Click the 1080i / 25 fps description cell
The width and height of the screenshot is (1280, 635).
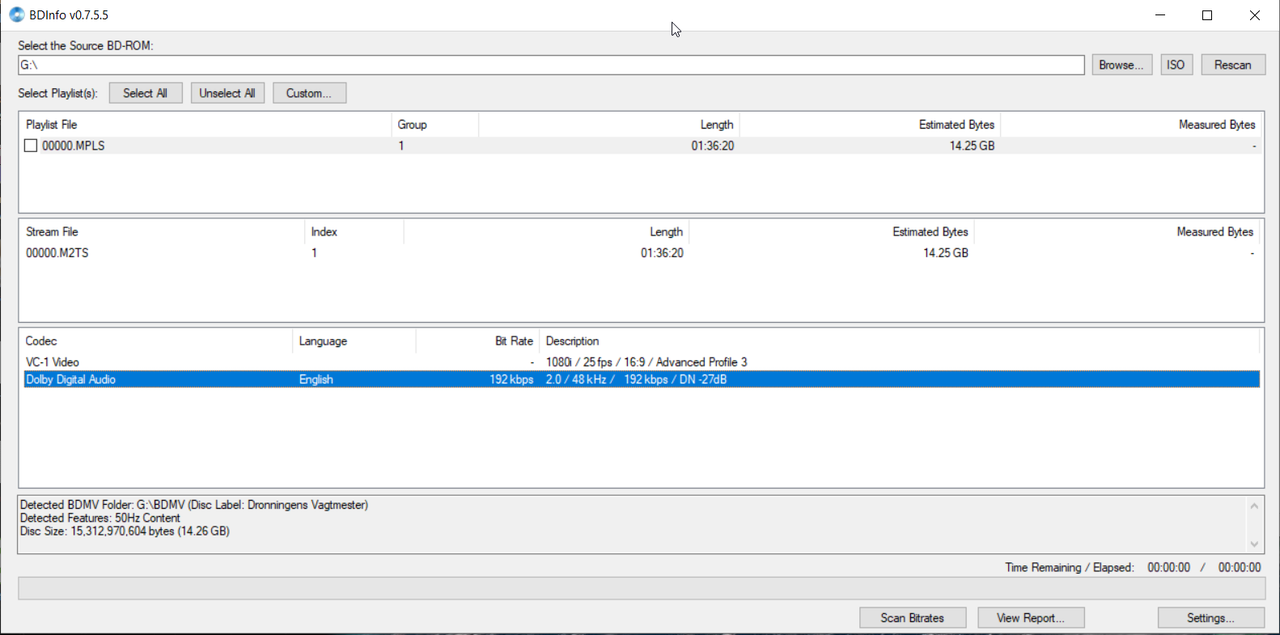tap(646, 362)
